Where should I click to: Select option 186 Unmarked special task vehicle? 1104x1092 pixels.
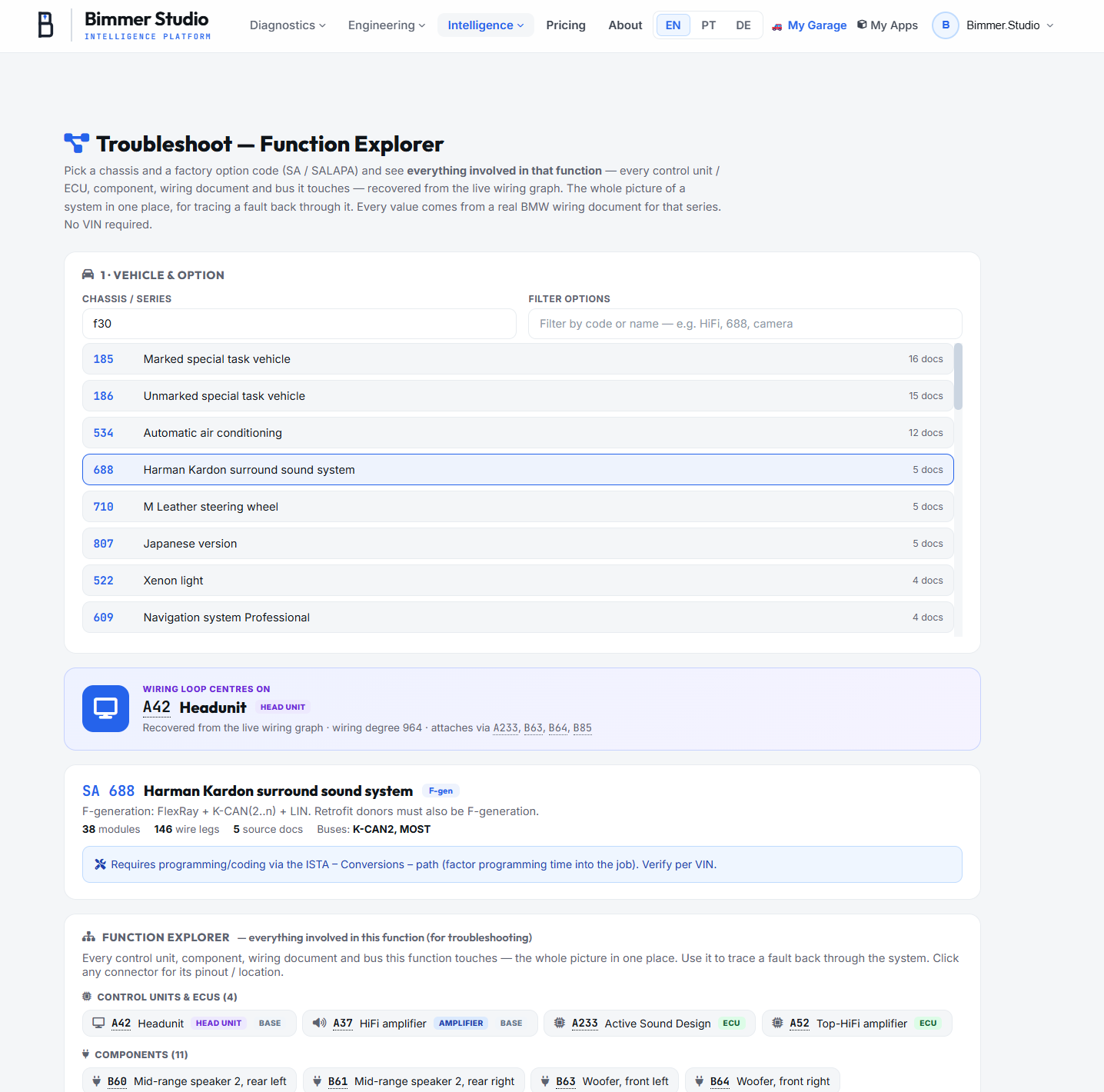click(x=518, y=396)
